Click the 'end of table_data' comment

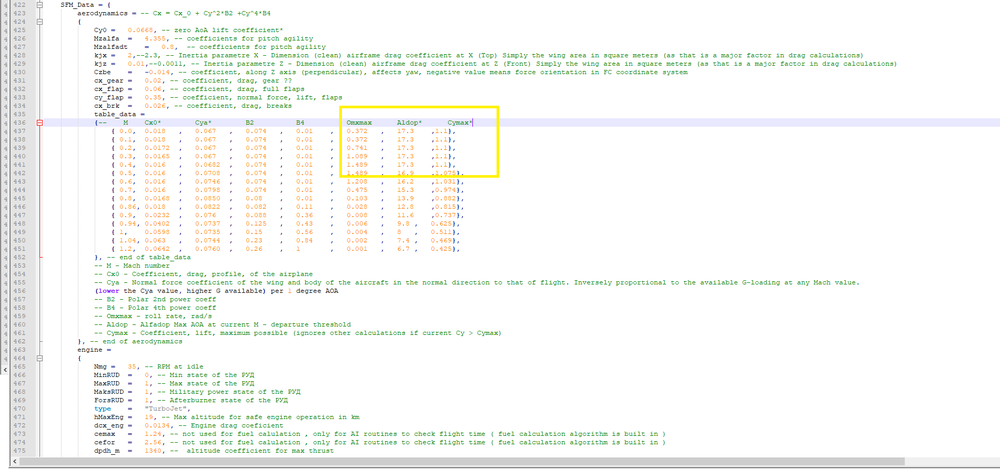tap(150, 257)
